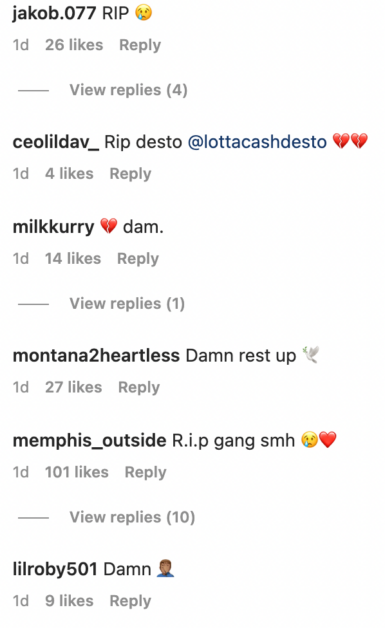
Task: Reply to jakob.077's RIP comment
Action: [x=140, y=45]
